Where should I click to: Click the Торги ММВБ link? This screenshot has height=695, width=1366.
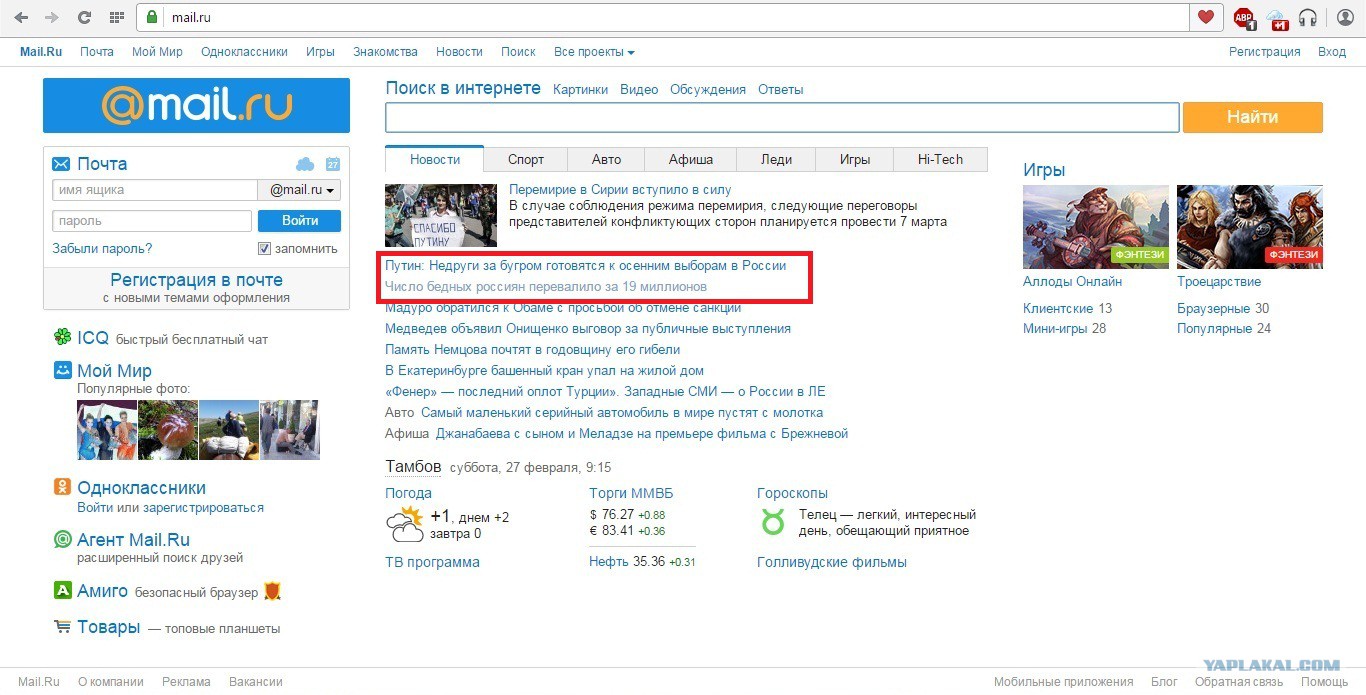(629, 493)
